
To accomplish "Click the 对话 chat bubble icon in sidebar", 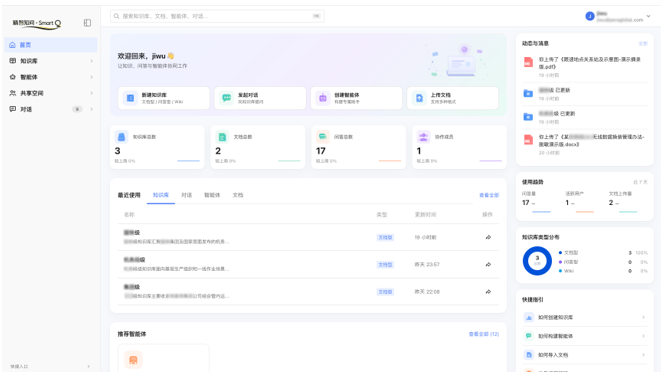I will click(x=13, y=109).
